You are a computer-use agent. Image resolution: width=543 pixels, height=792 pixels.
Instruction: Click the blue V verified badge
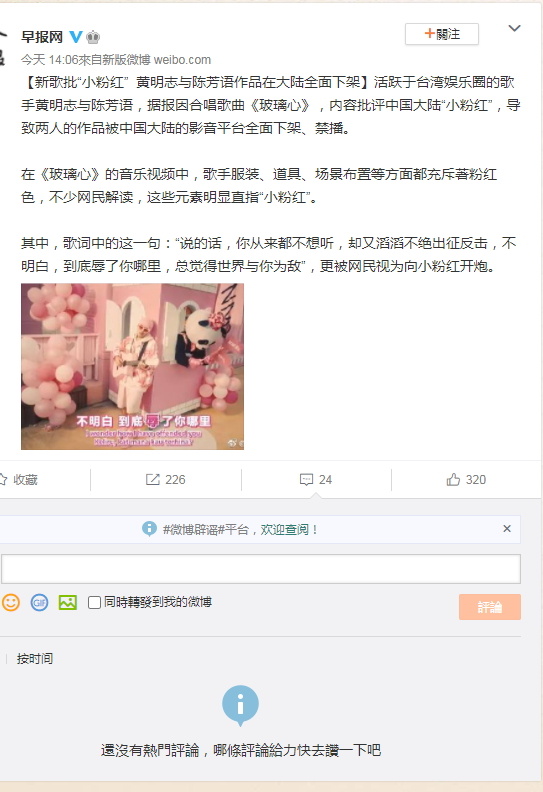76,37
